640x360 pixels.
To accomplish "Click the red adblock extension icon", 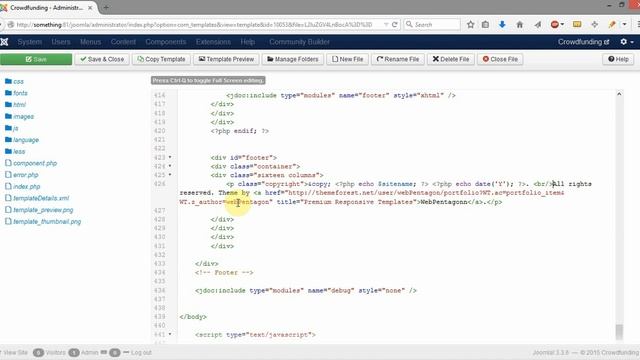I will coord(555,24).
